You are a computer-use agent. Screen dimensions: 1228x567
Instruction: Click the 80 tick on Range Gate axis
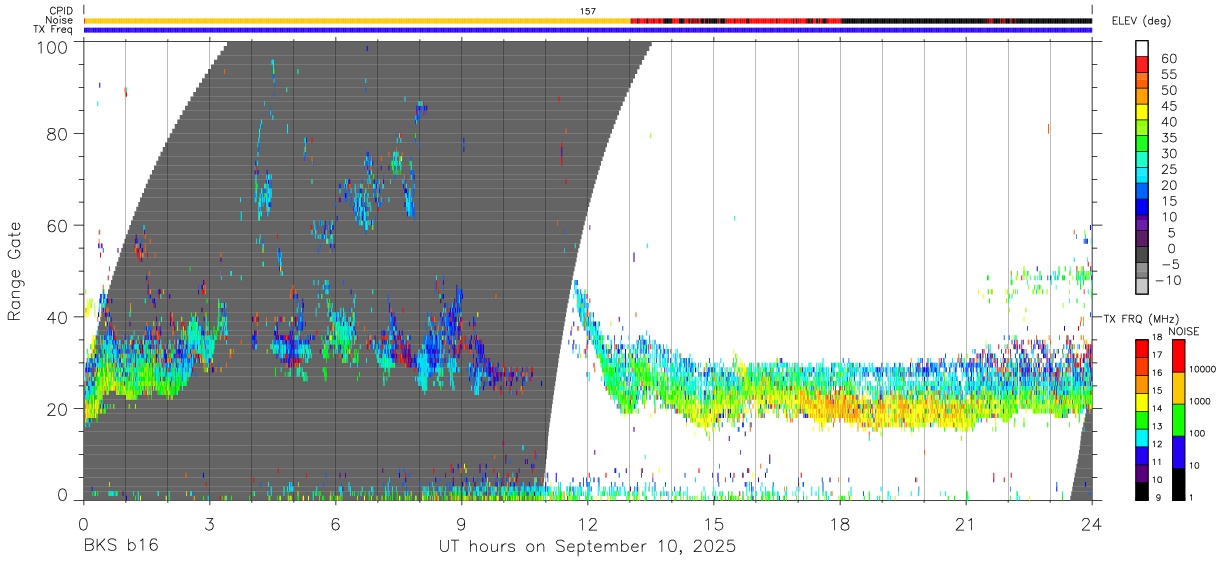pyautogui.click(x=59, y=134)
